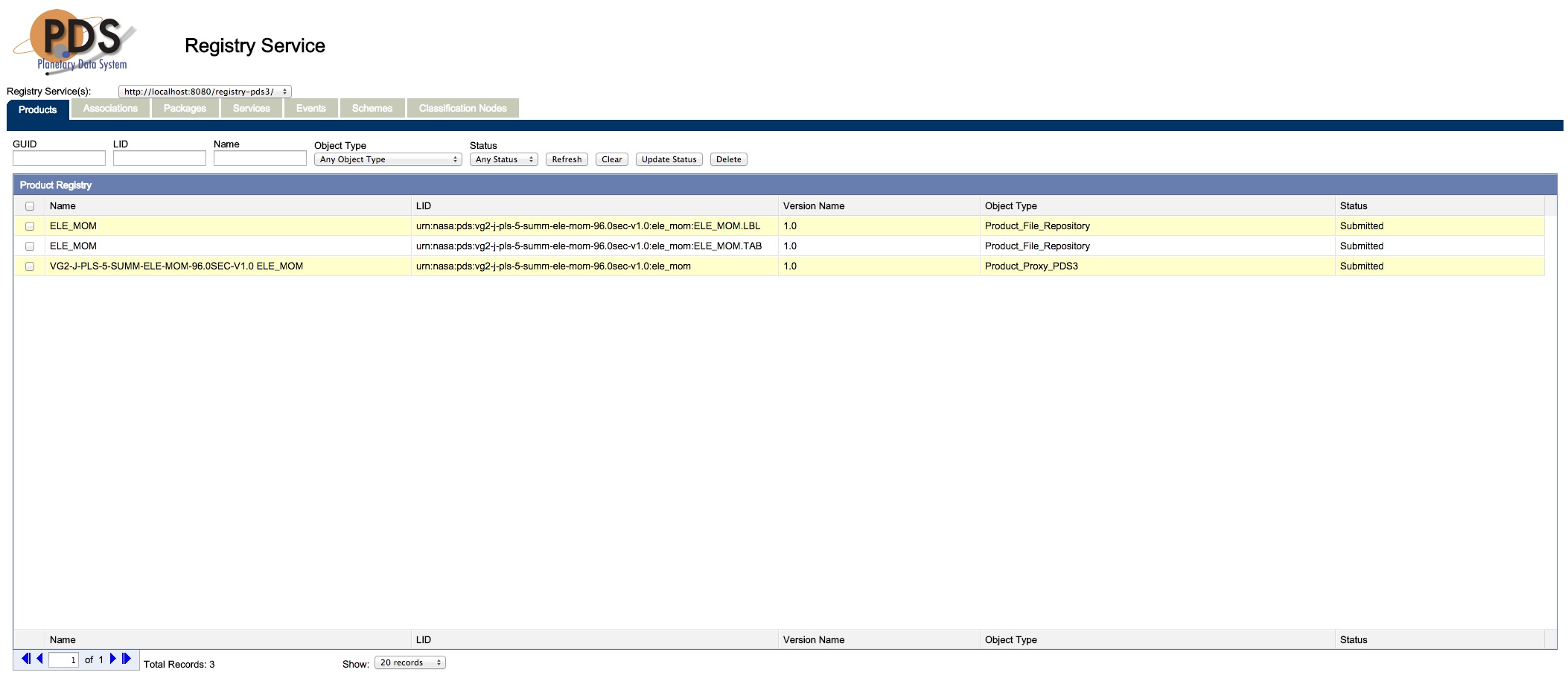Switch to the Associations tab
Viewport: 1568px width, 684px height.
coord(110,108)
